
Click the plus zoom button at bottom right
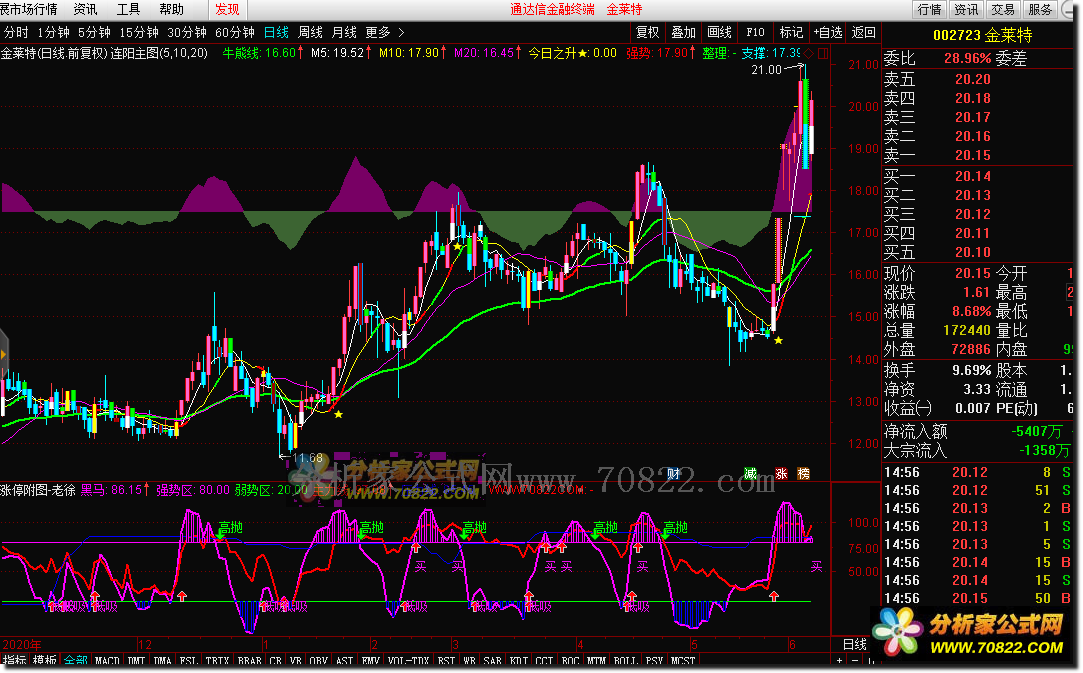[840, 661]
